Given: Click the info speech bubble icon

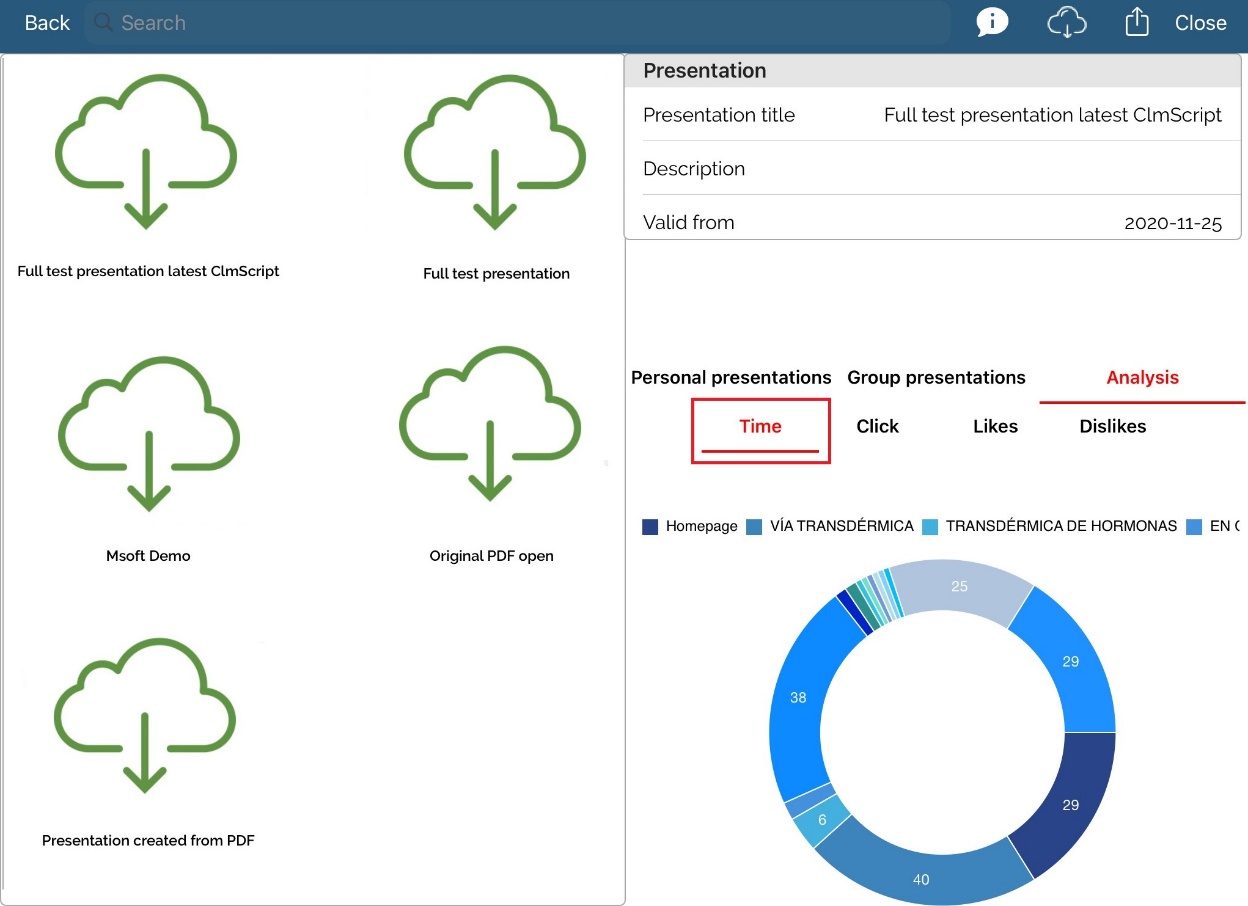Looking at the screenshot, I should point(992,22).
